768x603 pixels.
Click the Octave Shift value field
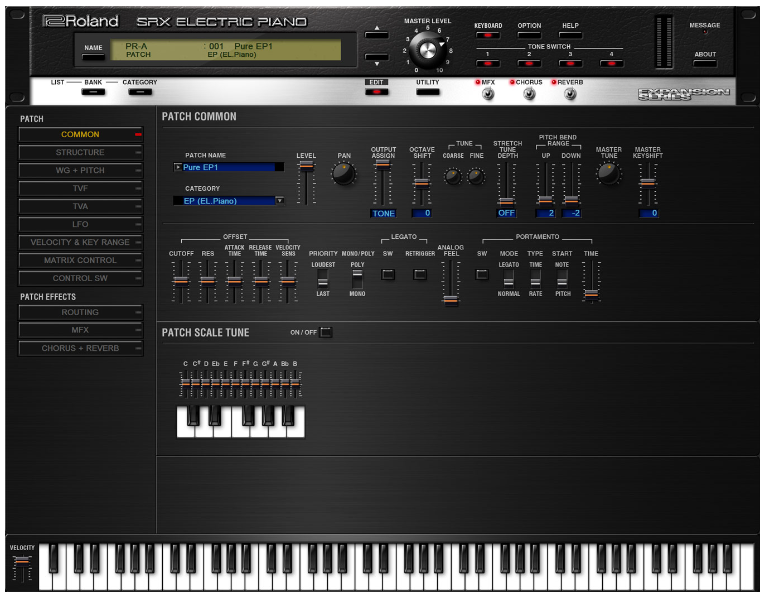(421, 213)
